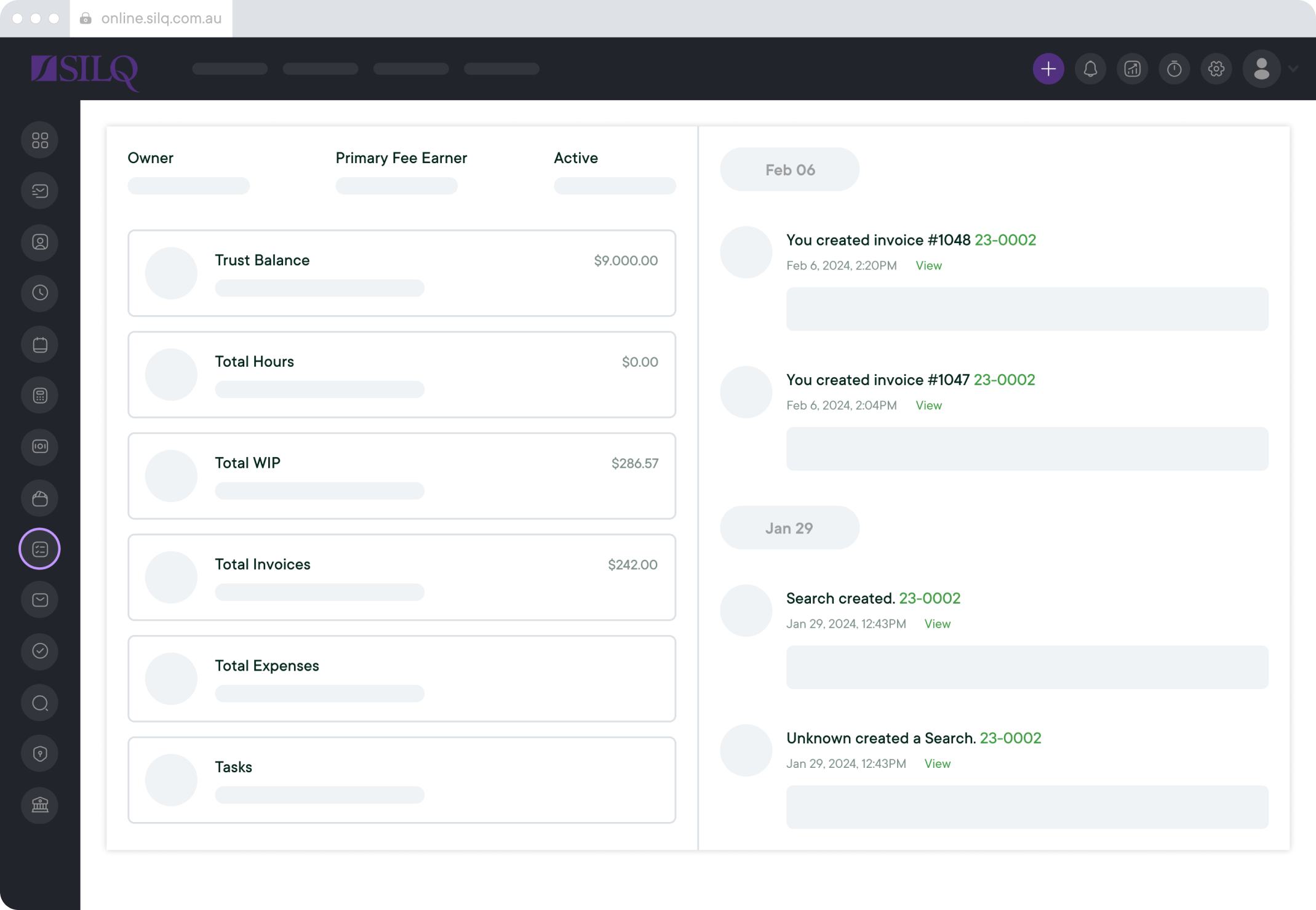The height and width of the screenshot is (910, 1316).
Task: Open the Trust Balance card
Action: [x=402, y=273]
